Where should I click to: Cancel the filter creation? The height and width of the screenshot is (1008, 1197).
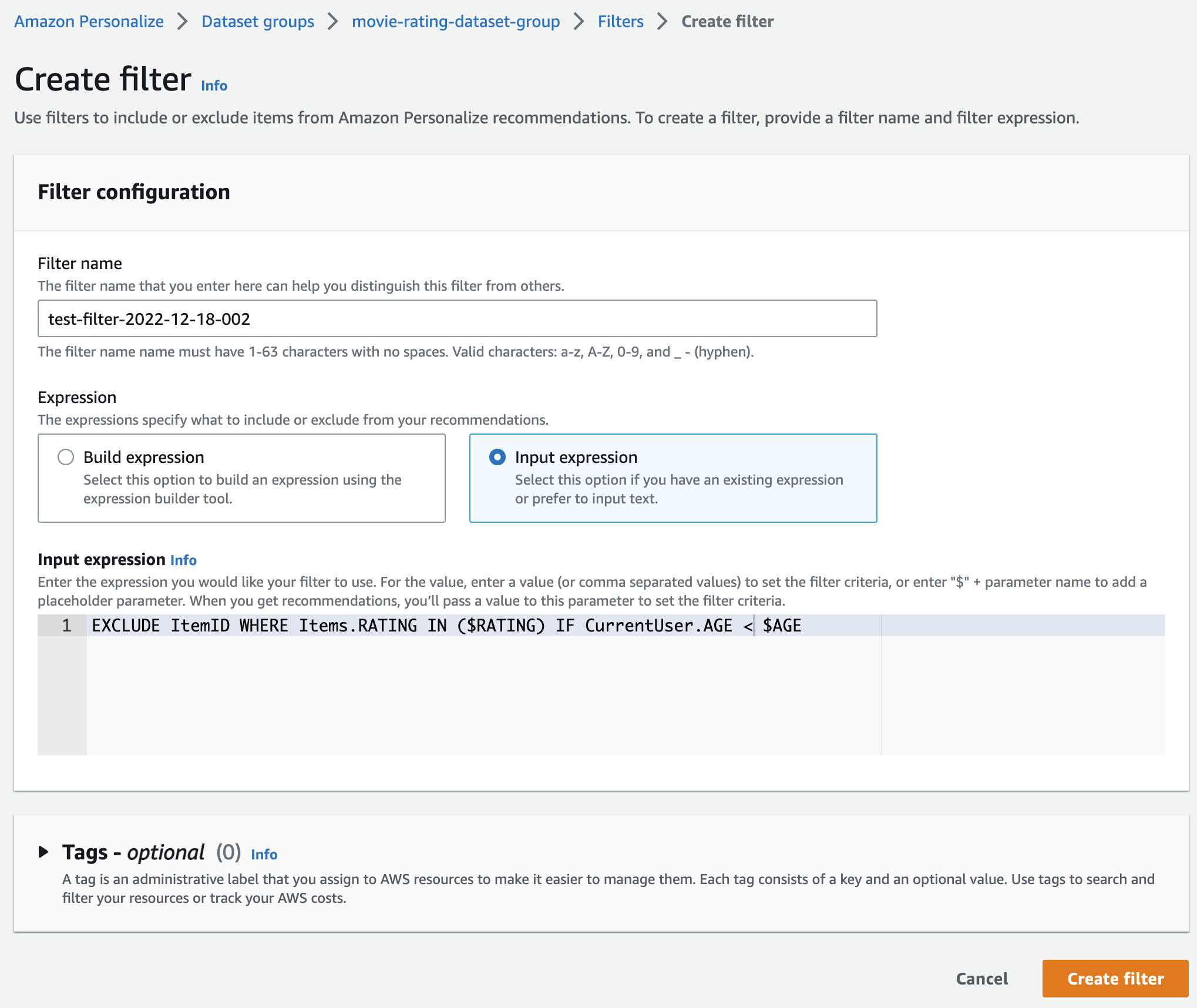point(981,979)
